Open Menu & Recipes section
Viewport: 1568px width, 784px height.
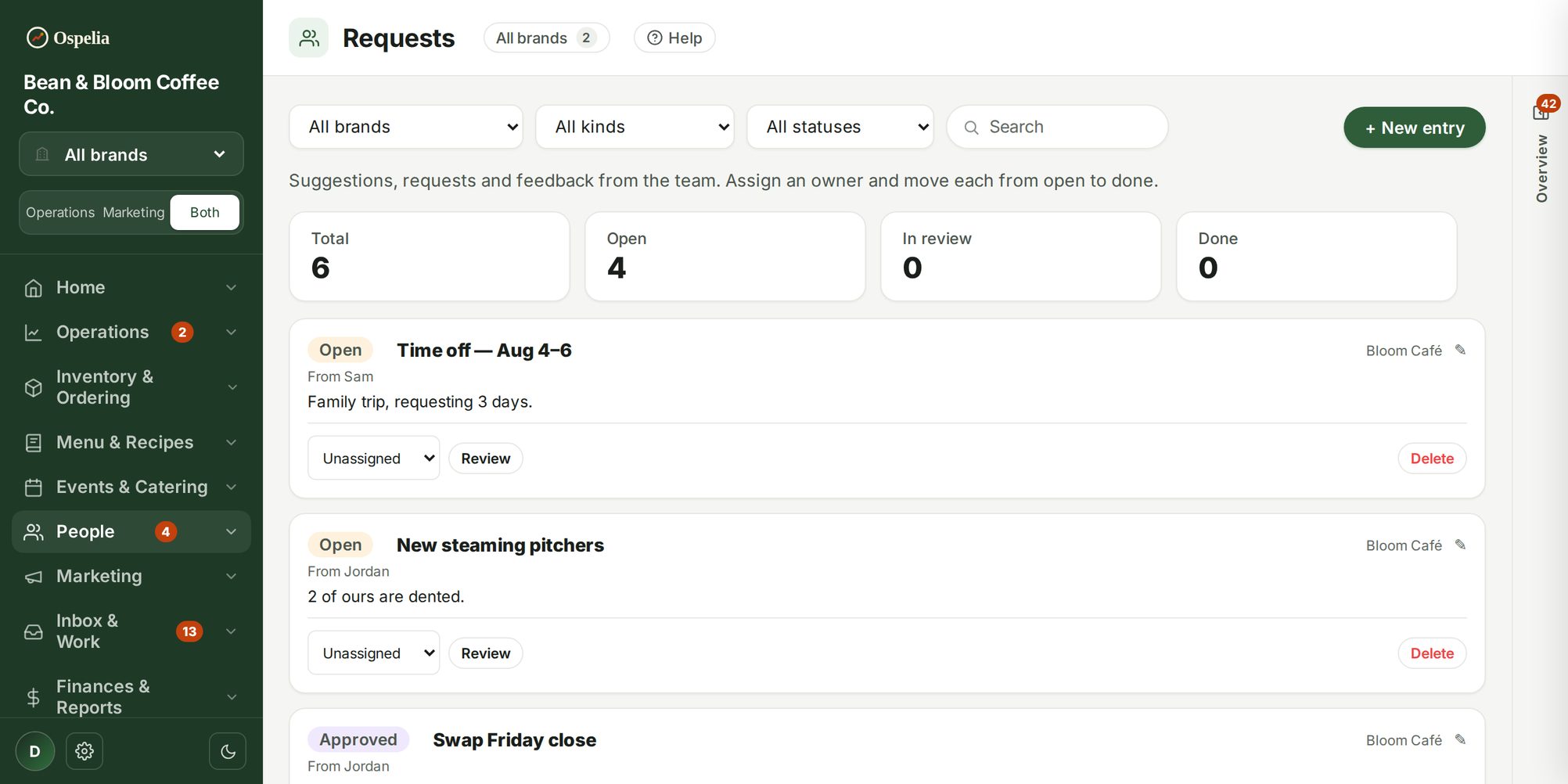click(x=131, y=442)
